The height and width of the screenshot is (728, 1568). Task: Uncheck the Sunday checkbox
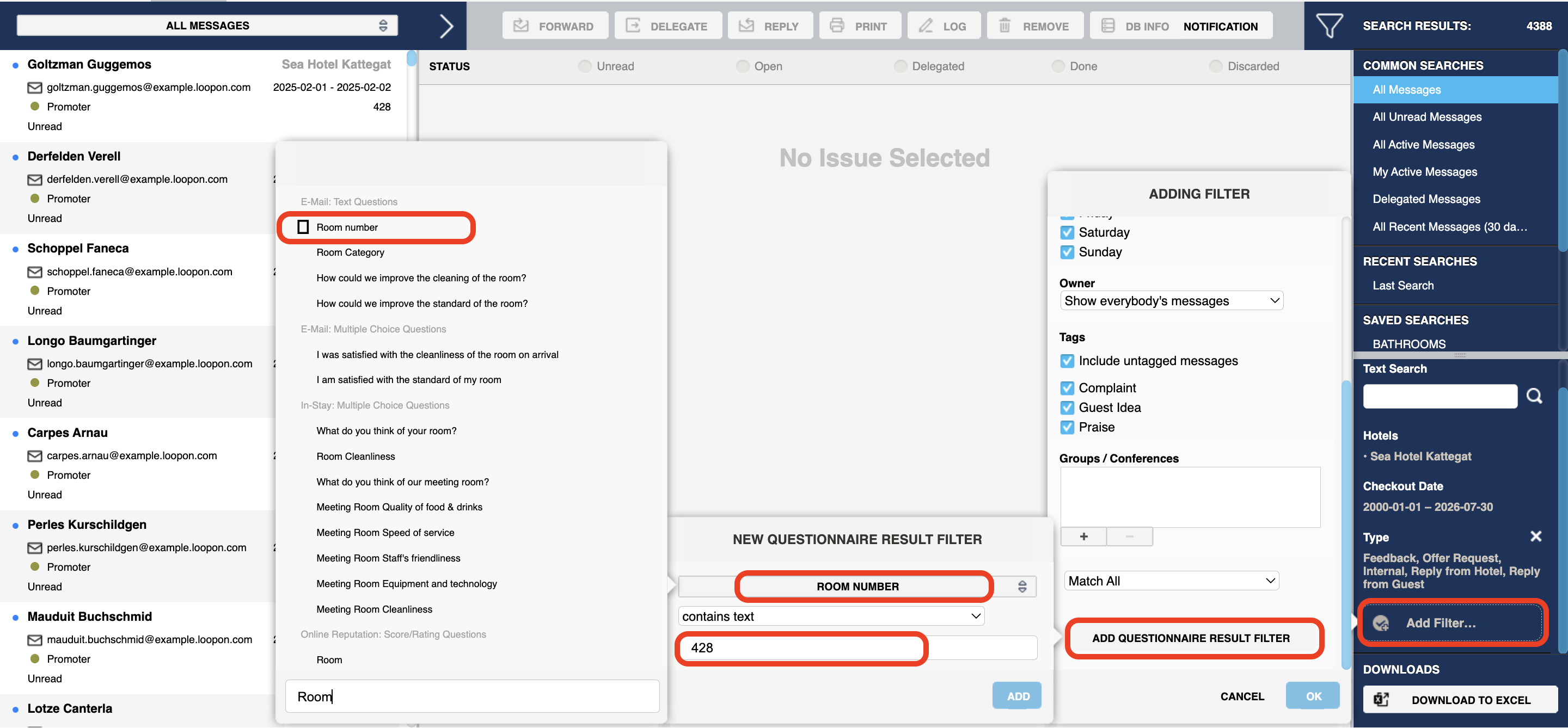(1067, 252)
